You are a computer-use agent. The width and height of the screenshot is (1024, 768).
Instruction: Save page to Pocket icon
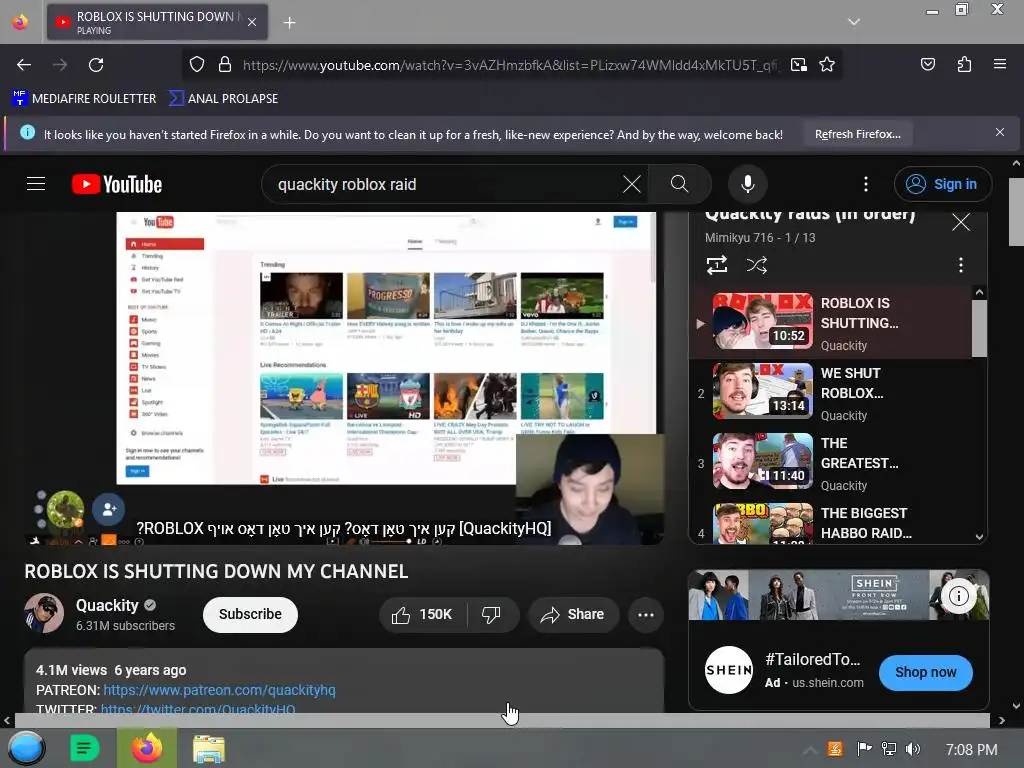927,65
